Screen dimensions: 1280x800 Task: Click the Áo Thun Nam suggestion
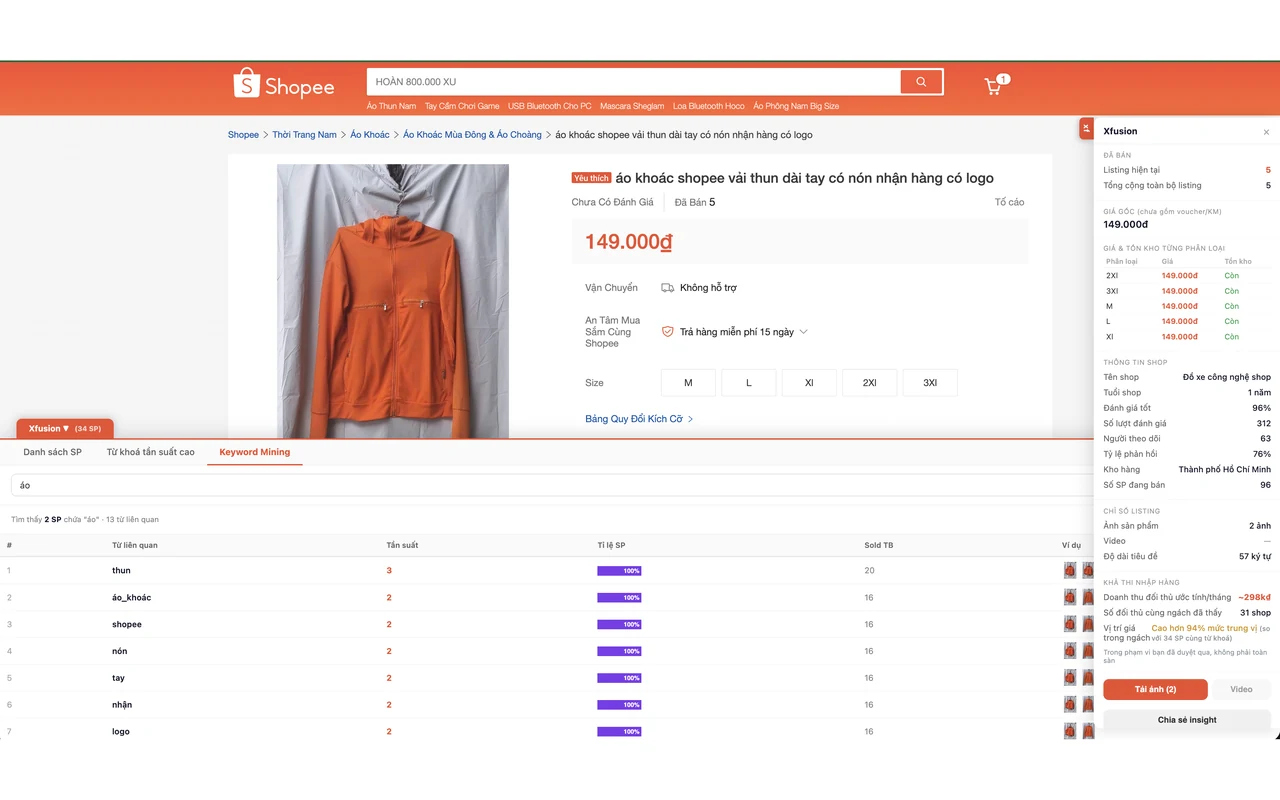pos(391,106)
